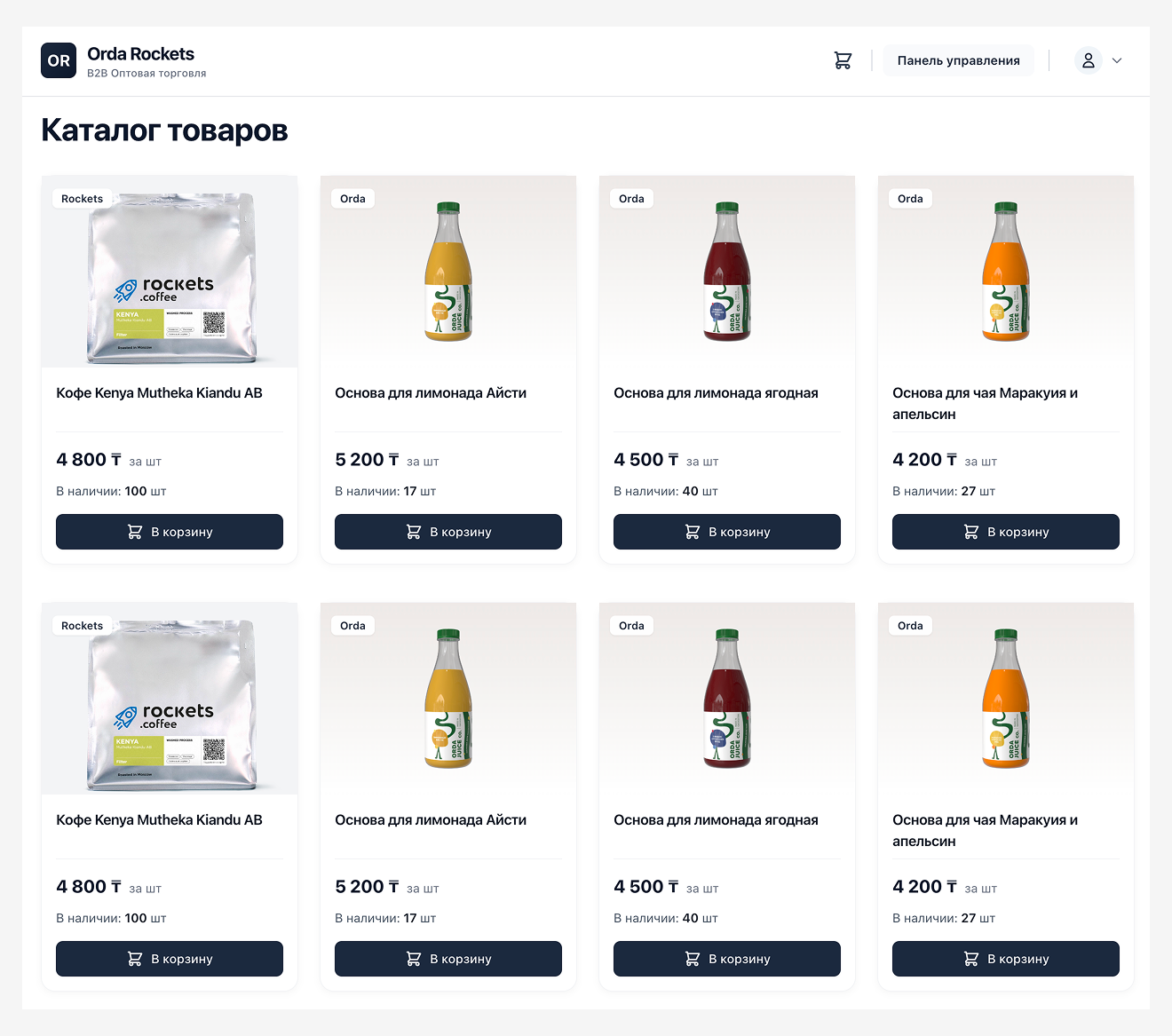Add bottom-row Маракуйя и апельсин to cart

coord(1006,959)
